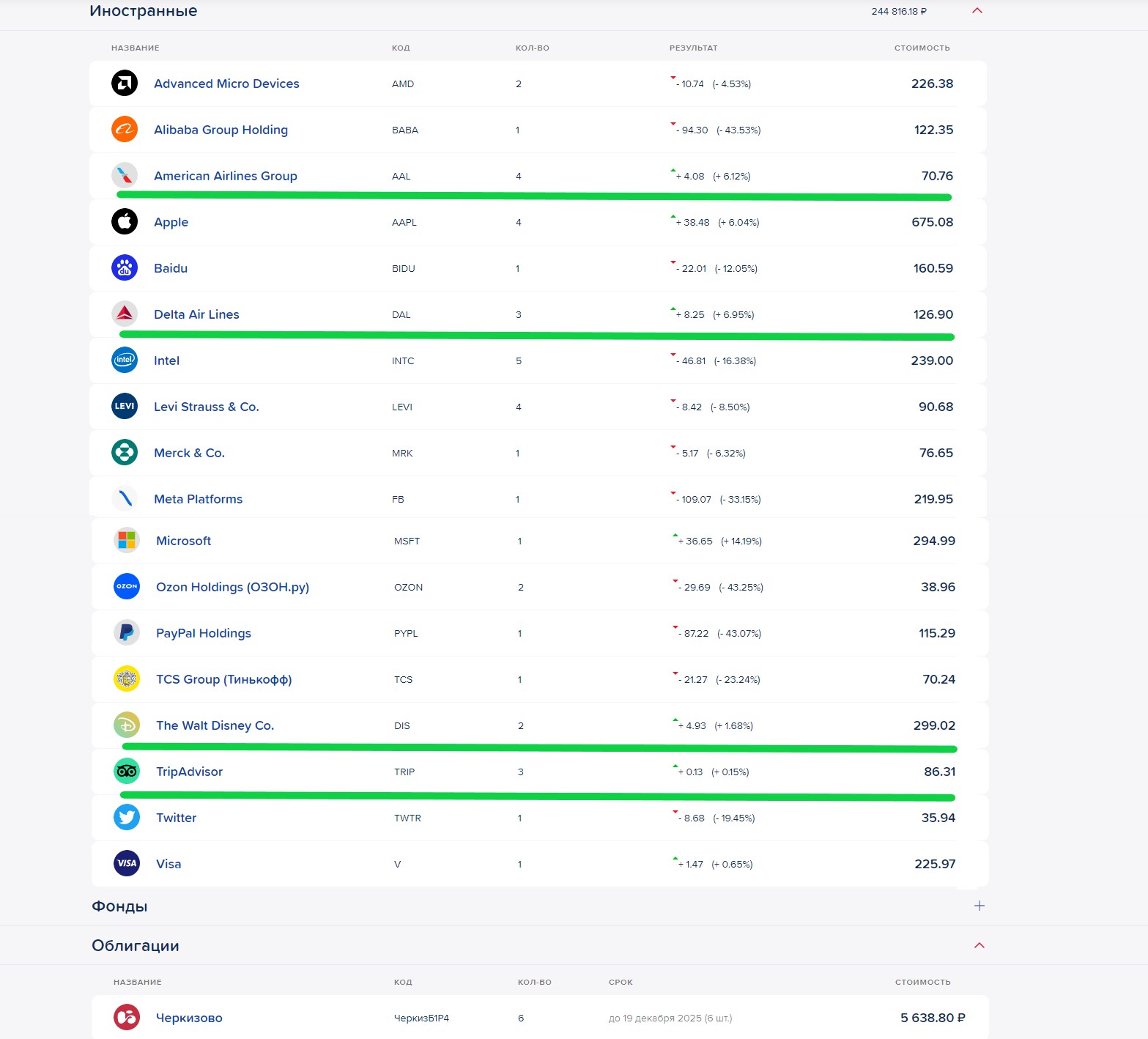The height and width of the screenshot is (1039, 1148).
Task: Click the КОЛ-ВО column header in stocks table
Action: [x=533, y=48]
